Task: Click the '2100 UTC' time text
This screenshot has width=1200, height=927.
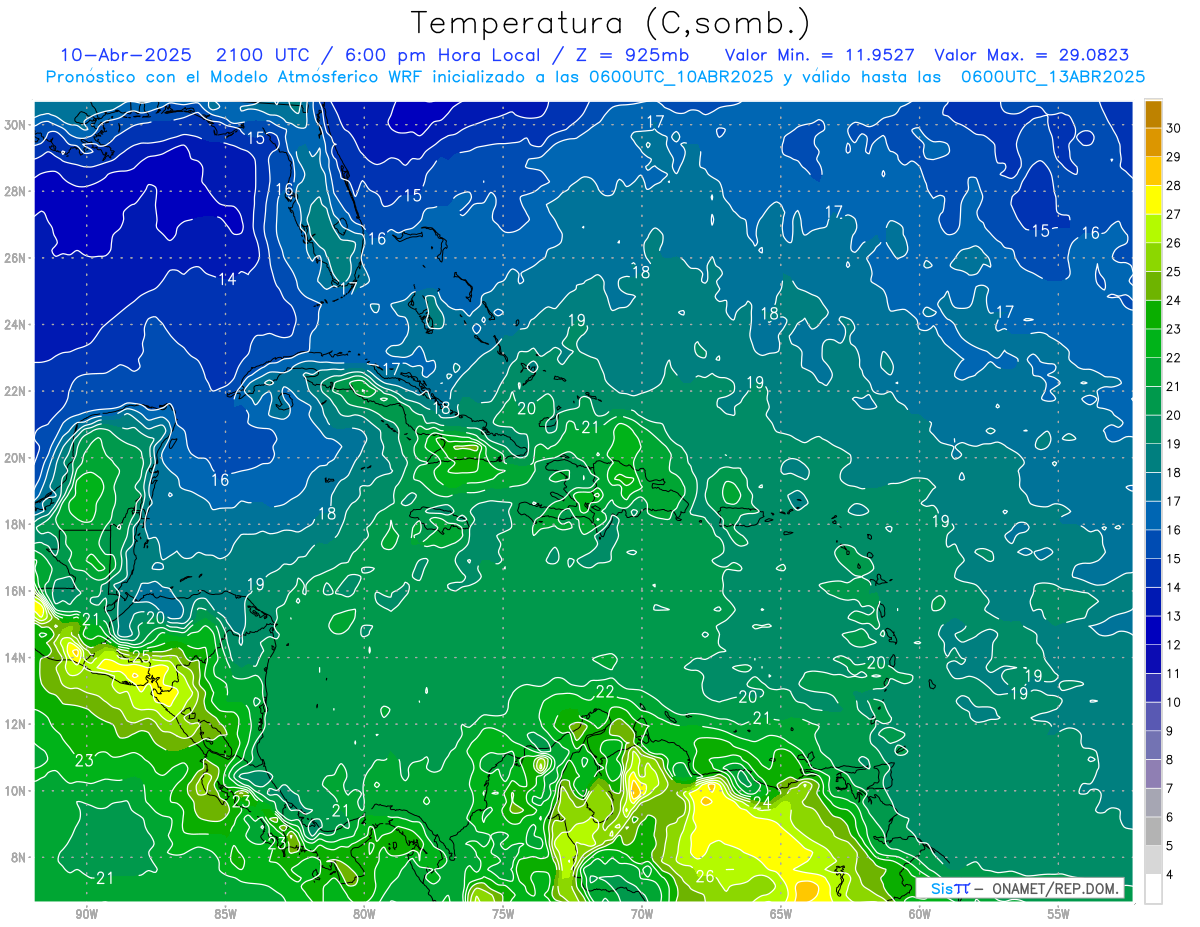Action: click(x=264, y=54)
